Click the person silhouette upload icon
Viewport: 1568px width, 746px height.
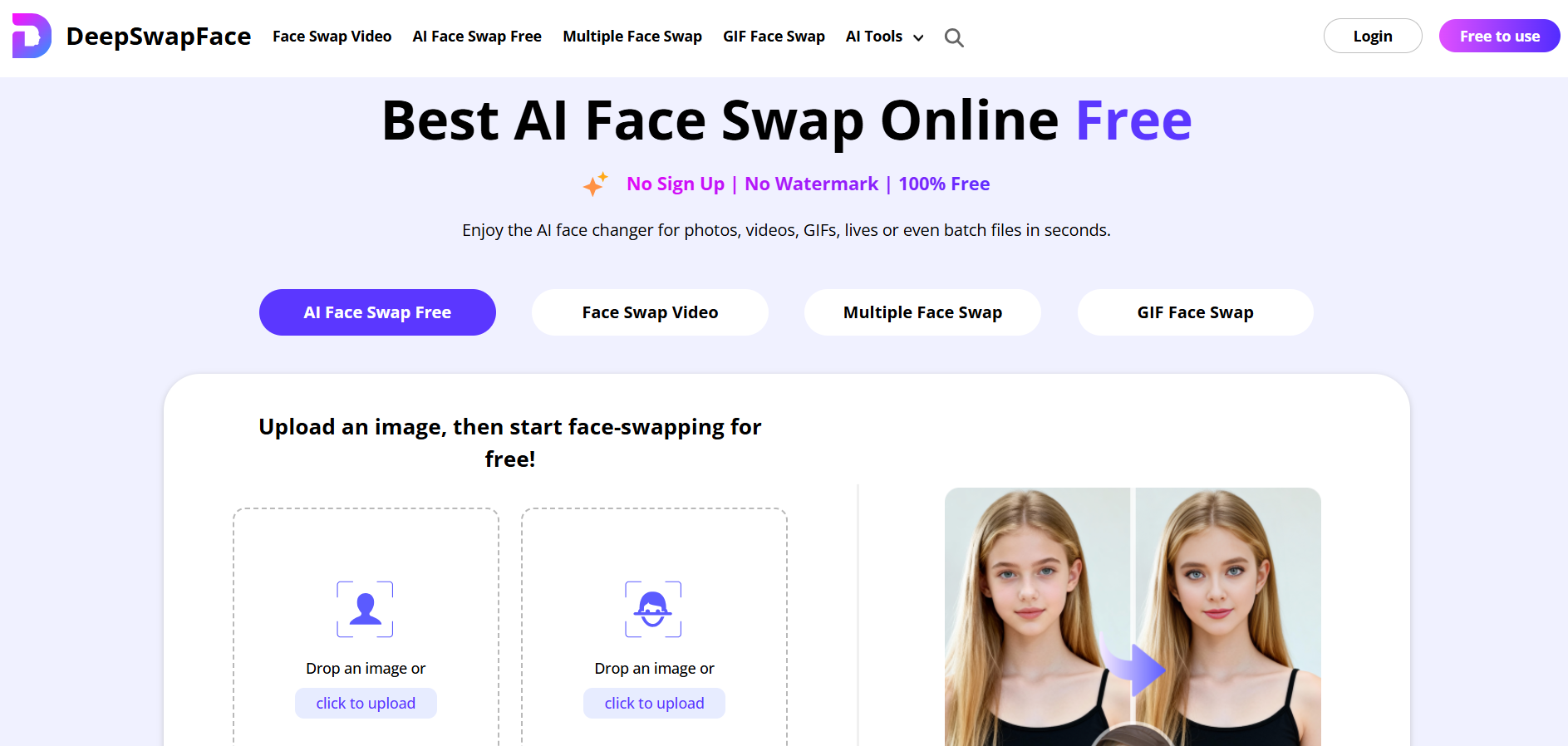[x=365, y=609]
